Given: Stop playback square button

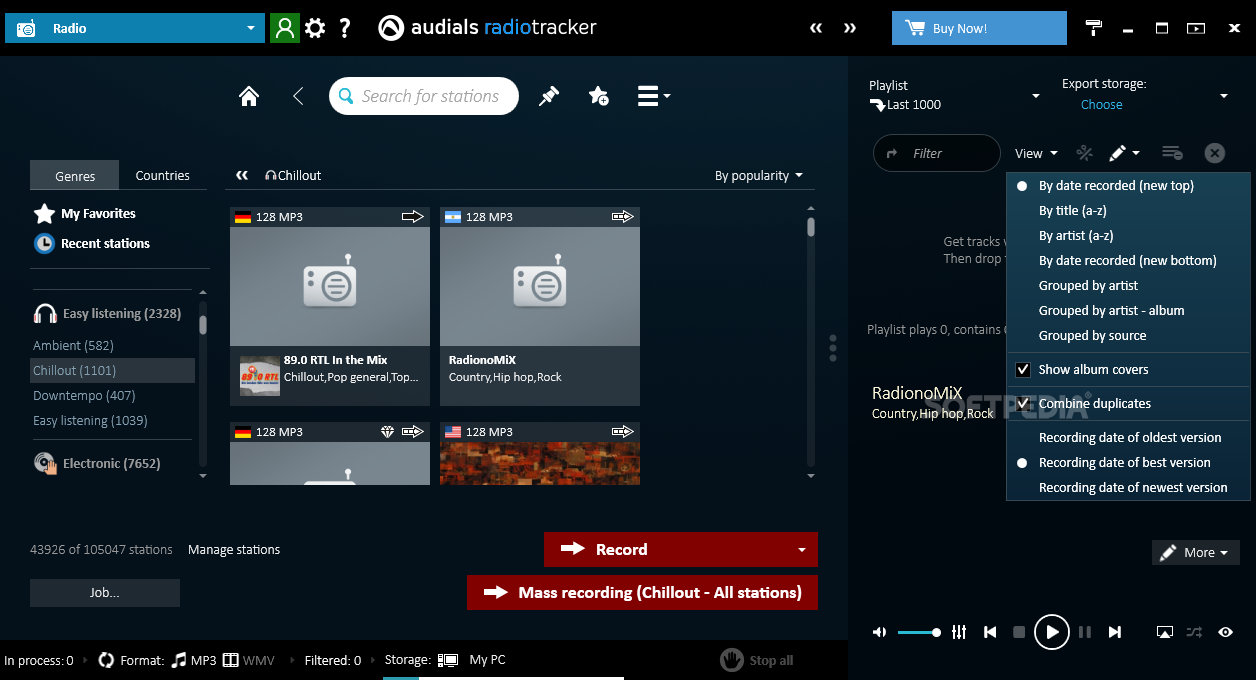Looking at the screenshot, I should (x=1019, y=632).
